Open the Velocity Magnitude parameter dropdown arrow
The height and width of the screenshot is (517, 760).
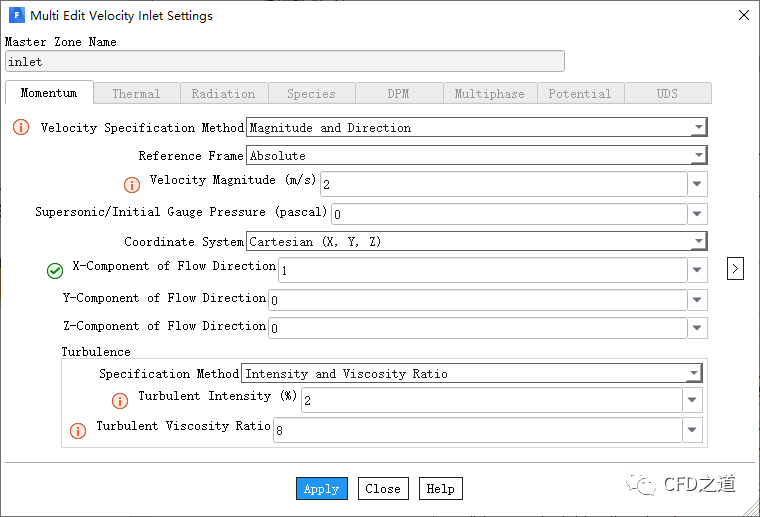[x=698, y=185]
